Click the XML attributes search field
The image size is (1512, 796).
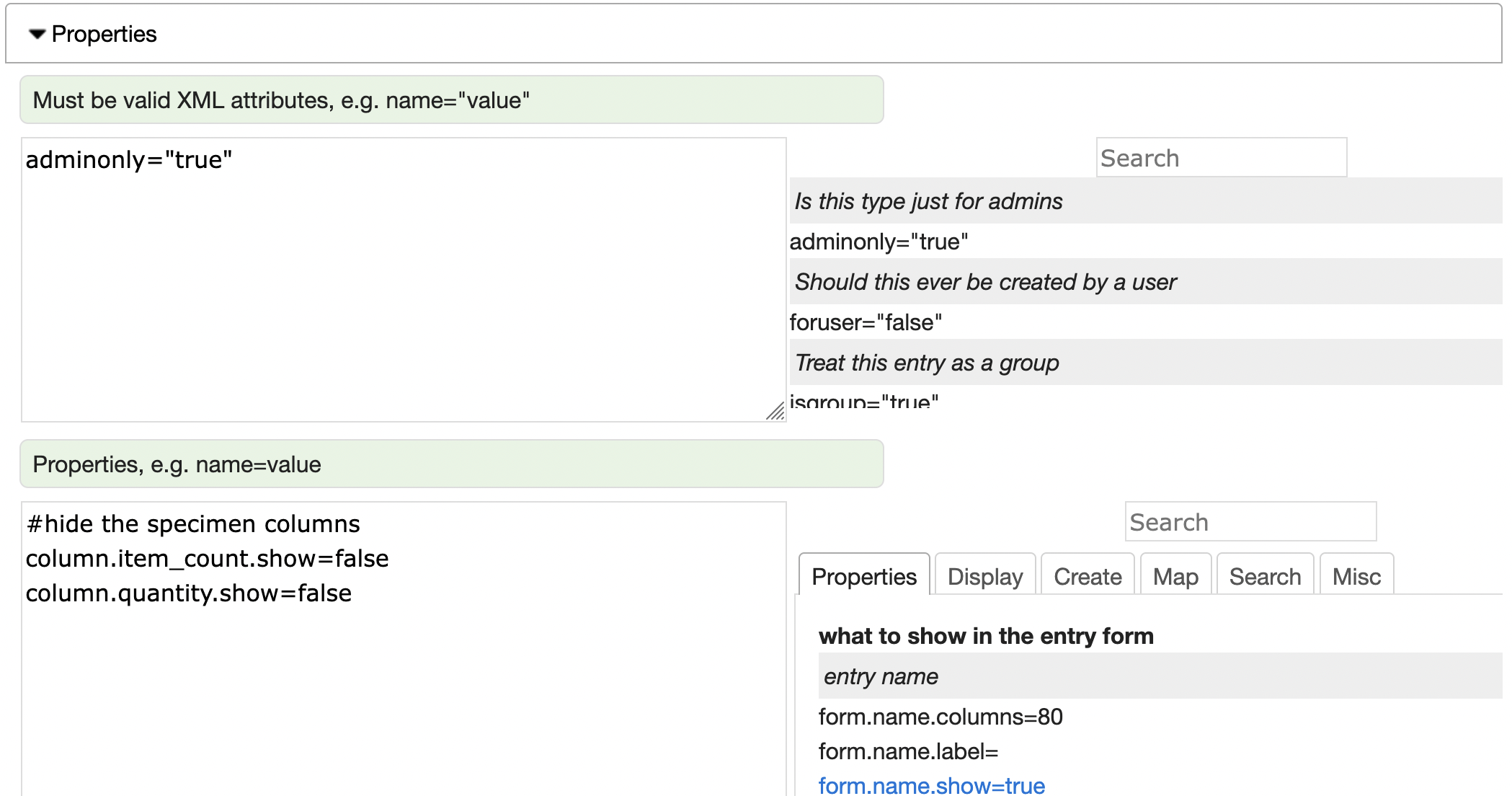click(x=1221, y=158)
